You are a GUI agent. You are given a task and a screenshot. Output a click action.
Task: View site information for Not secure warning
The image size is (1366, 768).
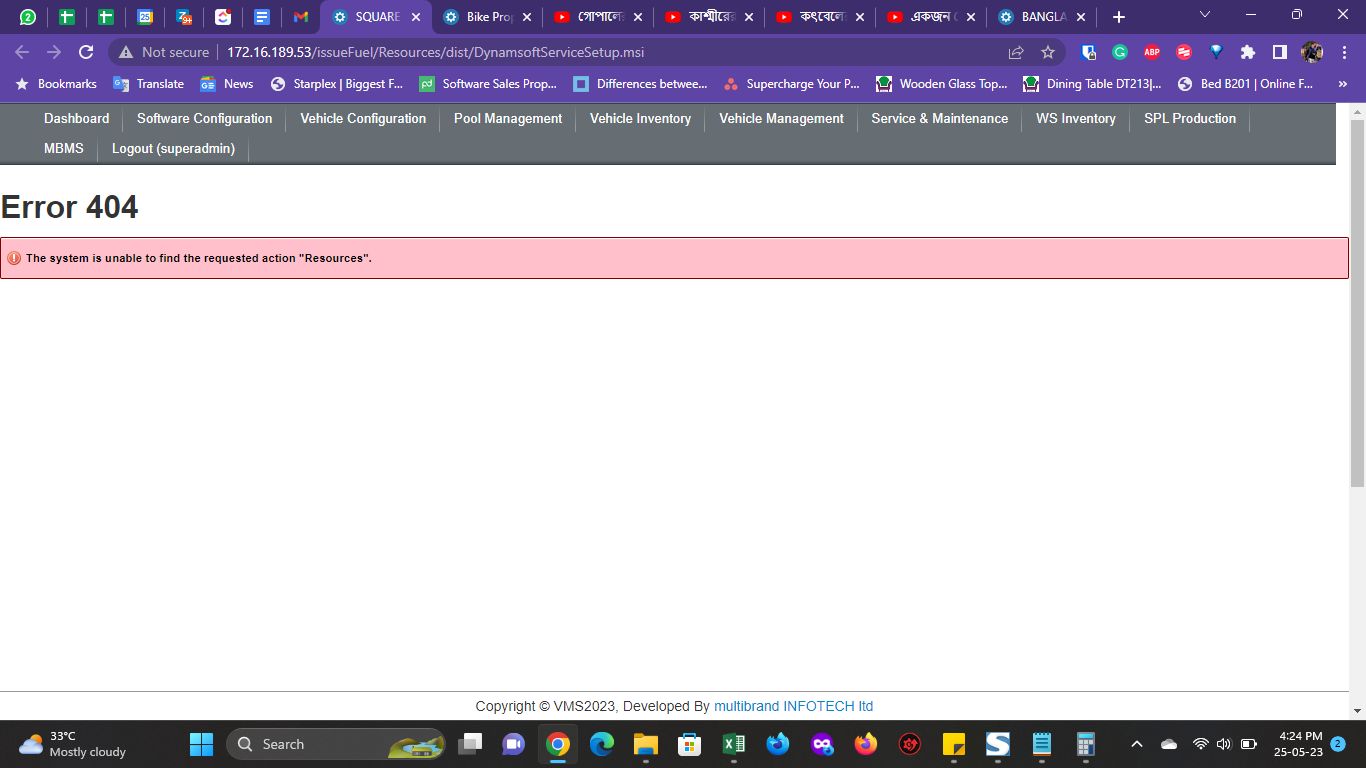tap(164, 52)
